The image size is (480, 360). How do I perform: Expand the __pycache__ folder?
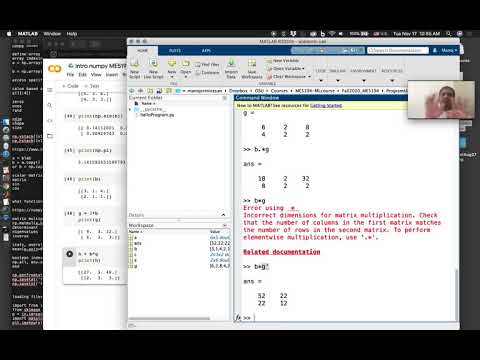tap(130, 109)
